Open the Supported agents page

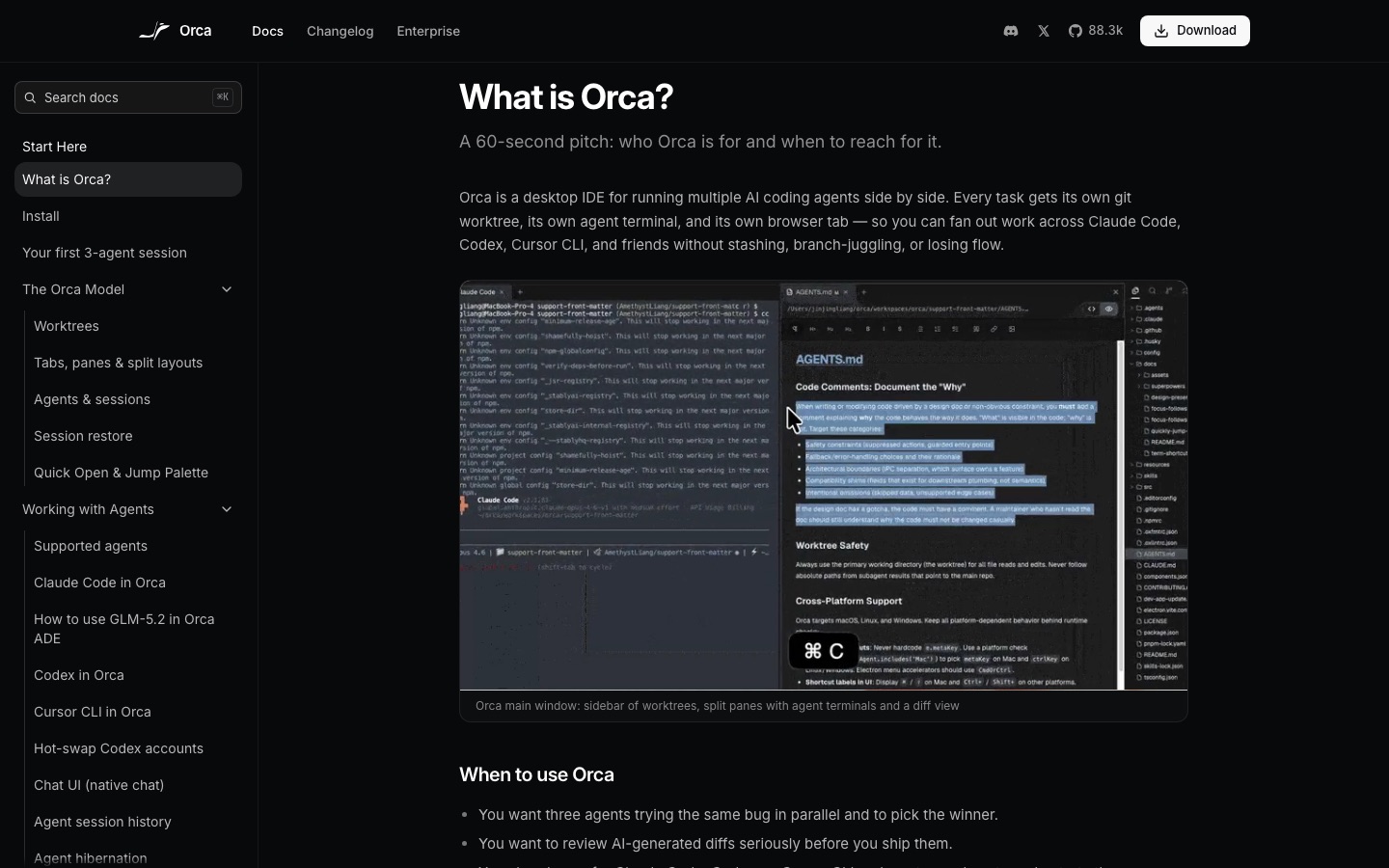(x=91, y=546)
